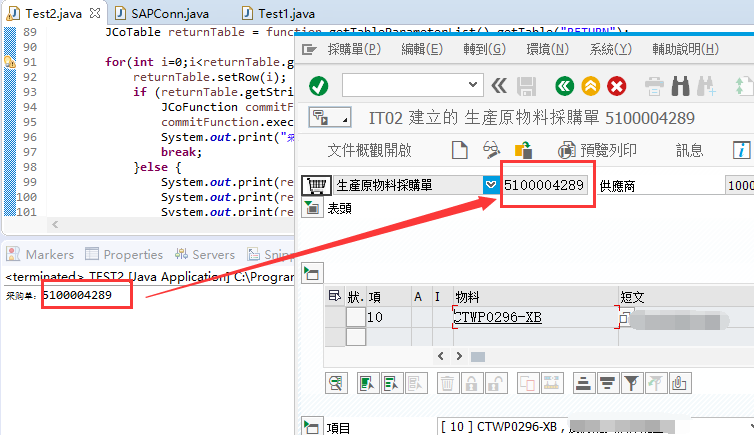The image size is (754, 435).
Task: Click the 訊息 button
Action: (x=690, y=150)
